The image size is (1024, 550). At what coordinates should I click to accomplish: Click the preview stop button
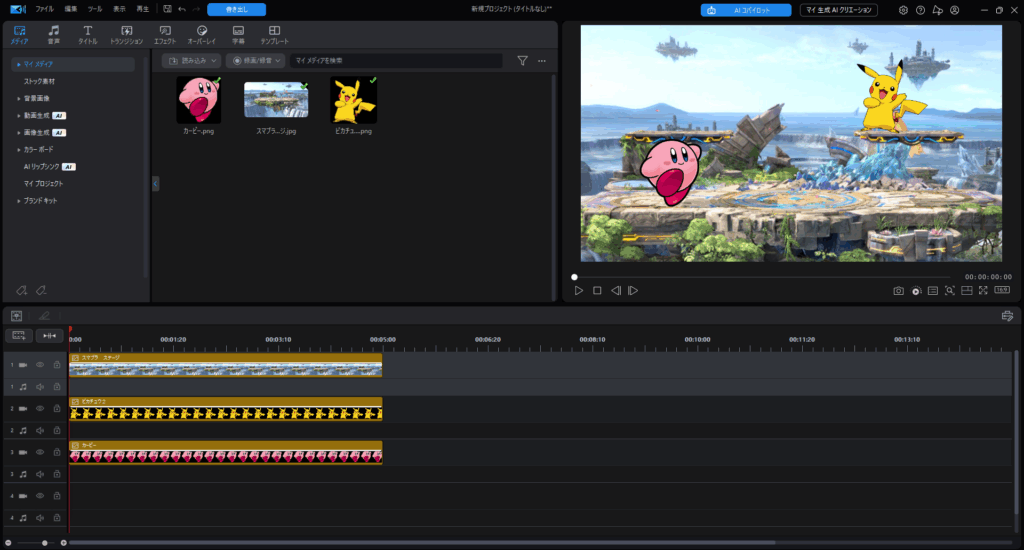click(597, 291)
